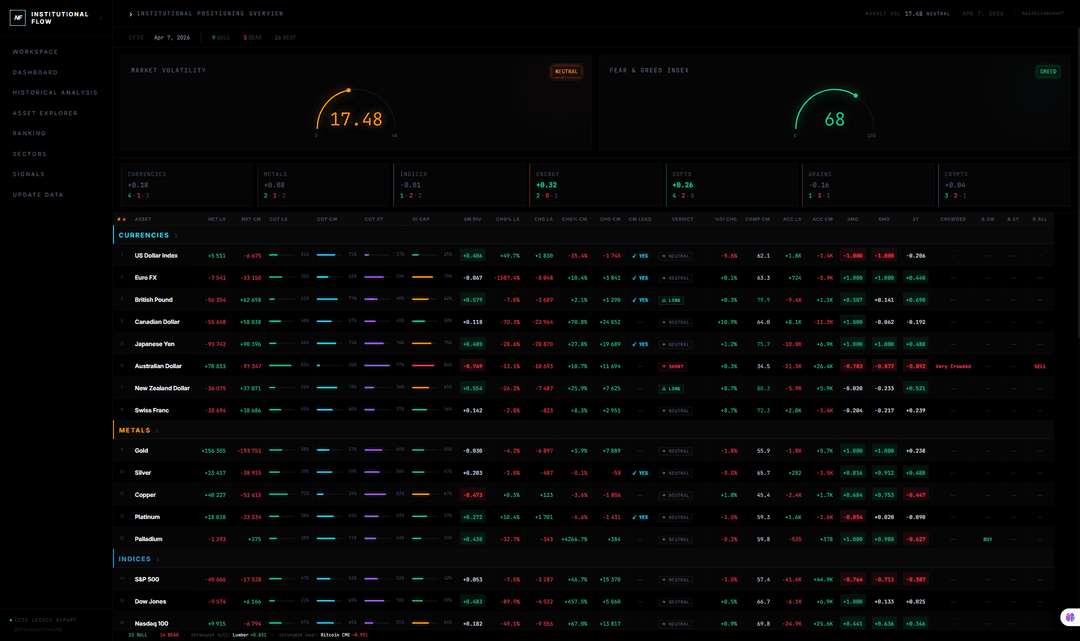Click the sort arrow icon beside ASSET header
This screenshot has height=641, width=1080.
[x=121, y=219]
